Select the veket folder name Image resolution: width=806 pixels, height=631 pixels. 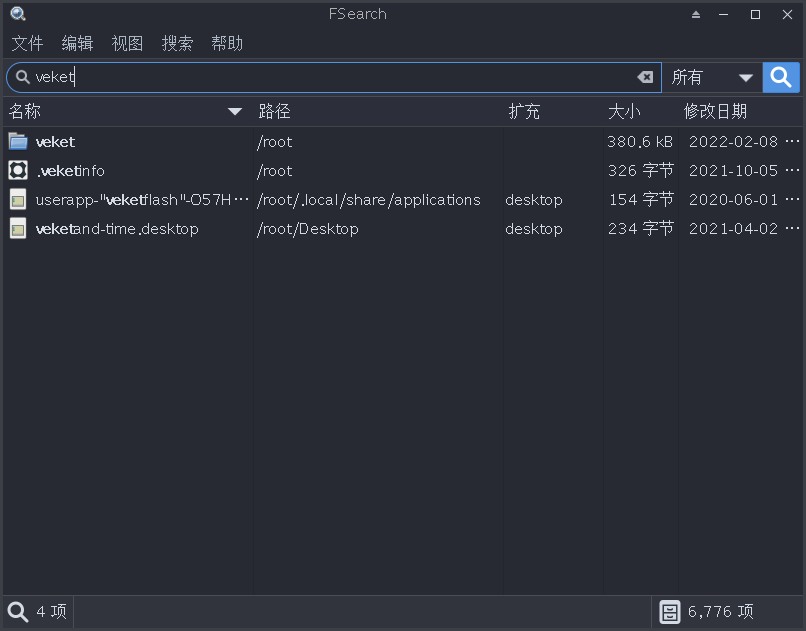[55, 142]
